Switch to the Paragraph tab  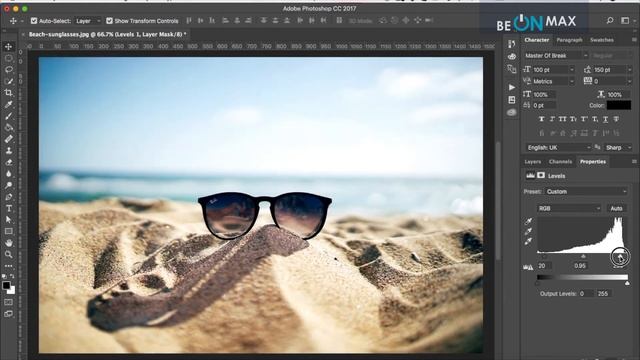coord(569,40)
